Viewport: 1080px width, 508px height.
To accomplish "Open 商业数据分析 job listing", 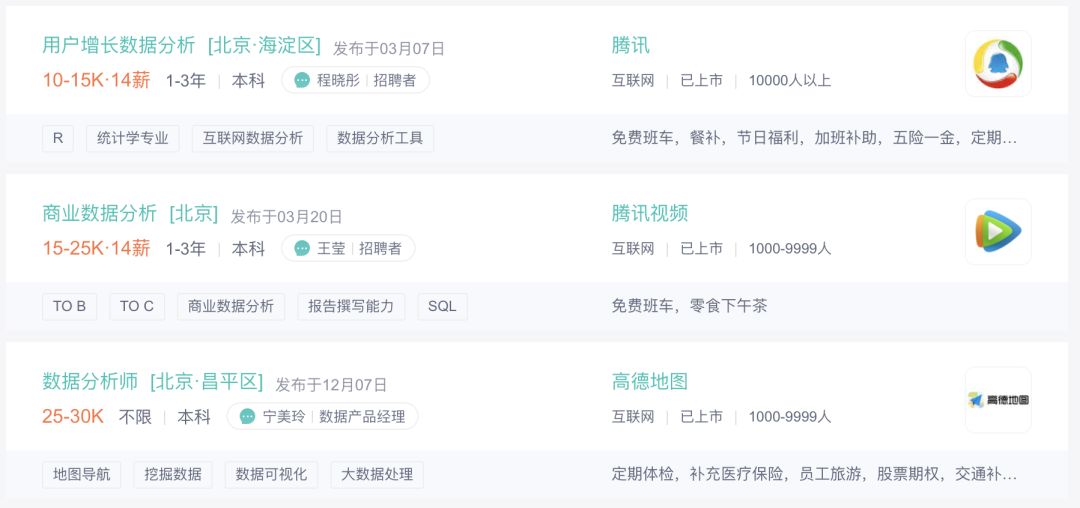I will tap(99, 214).
